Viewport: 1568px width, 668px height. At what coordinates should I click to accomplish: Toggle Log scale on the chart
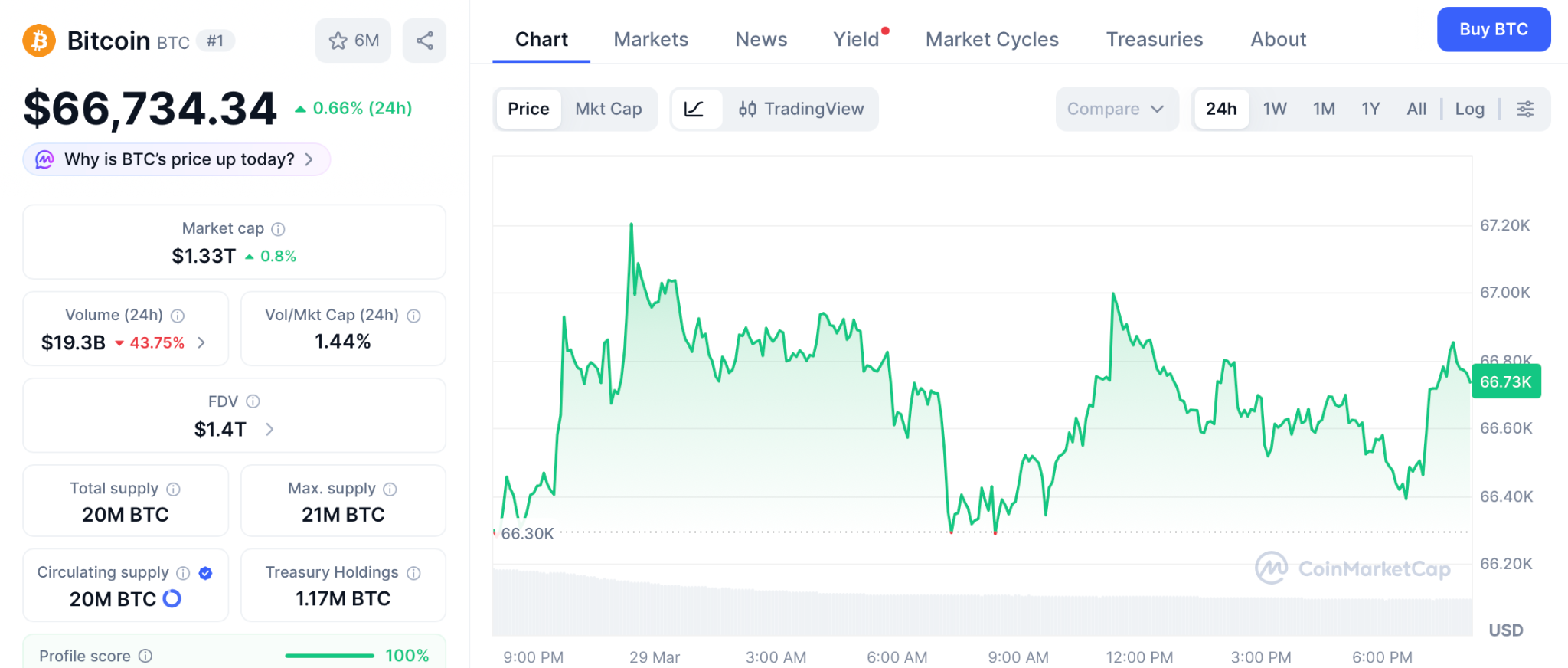click(x=1468, y=109)
